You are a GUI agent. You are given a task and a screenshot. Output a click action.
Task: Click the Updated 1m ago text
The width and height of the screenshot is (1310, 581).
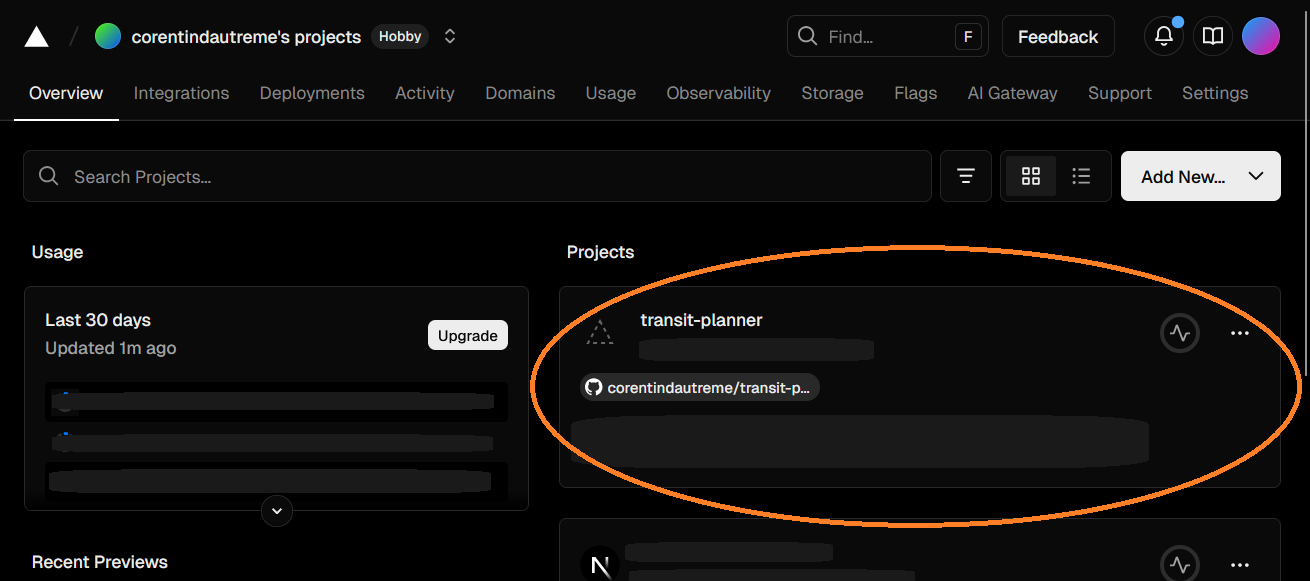point(111,348)
